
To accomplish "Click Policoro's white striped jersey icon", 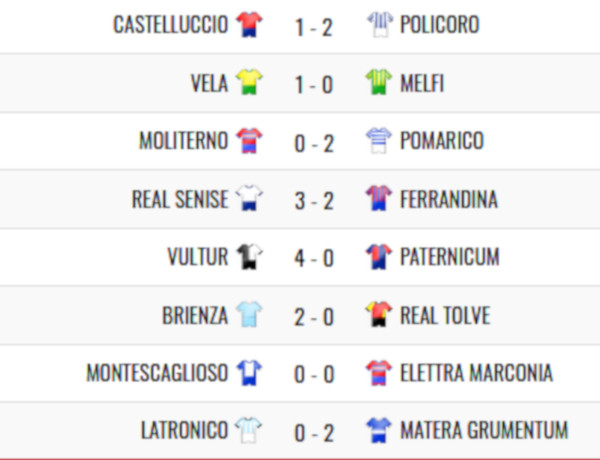I will tap(380, 24).
